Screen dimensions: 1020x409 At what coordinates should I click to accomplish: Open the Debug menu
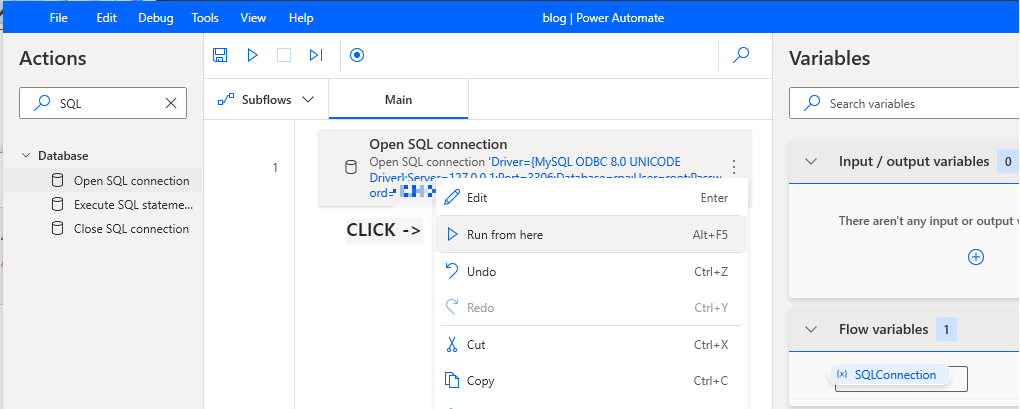pyautogui.click(x=155, y=18)
